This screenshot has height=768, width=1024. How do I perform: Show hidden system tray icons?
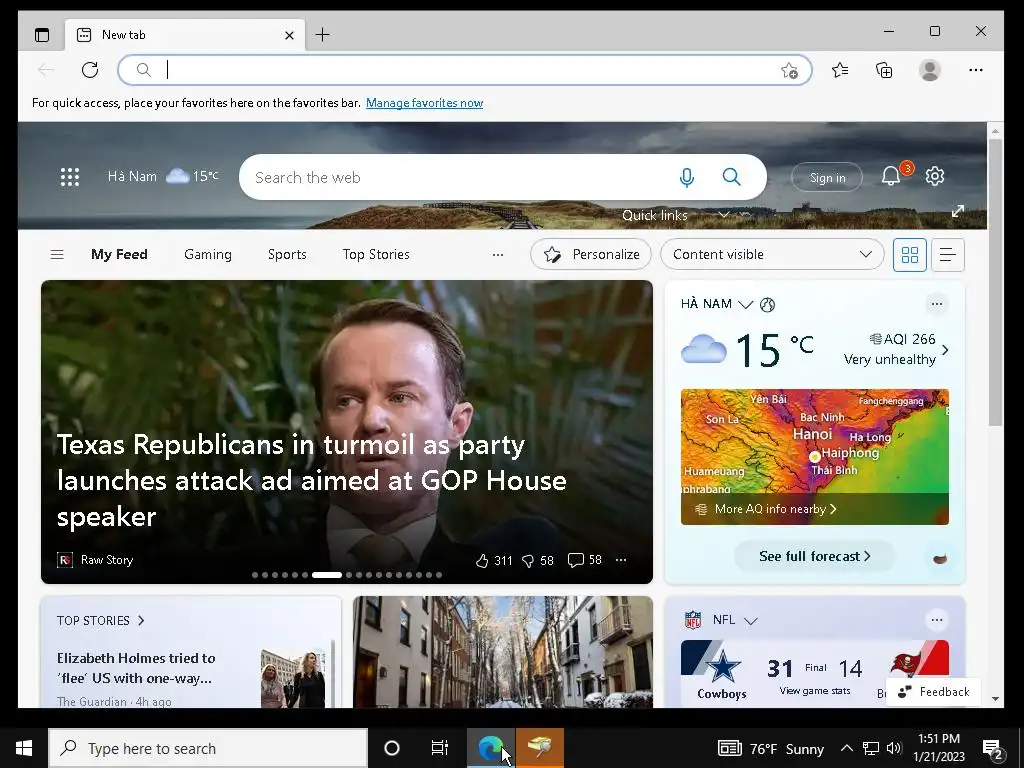pyautogui.click(x=846, y=748)
